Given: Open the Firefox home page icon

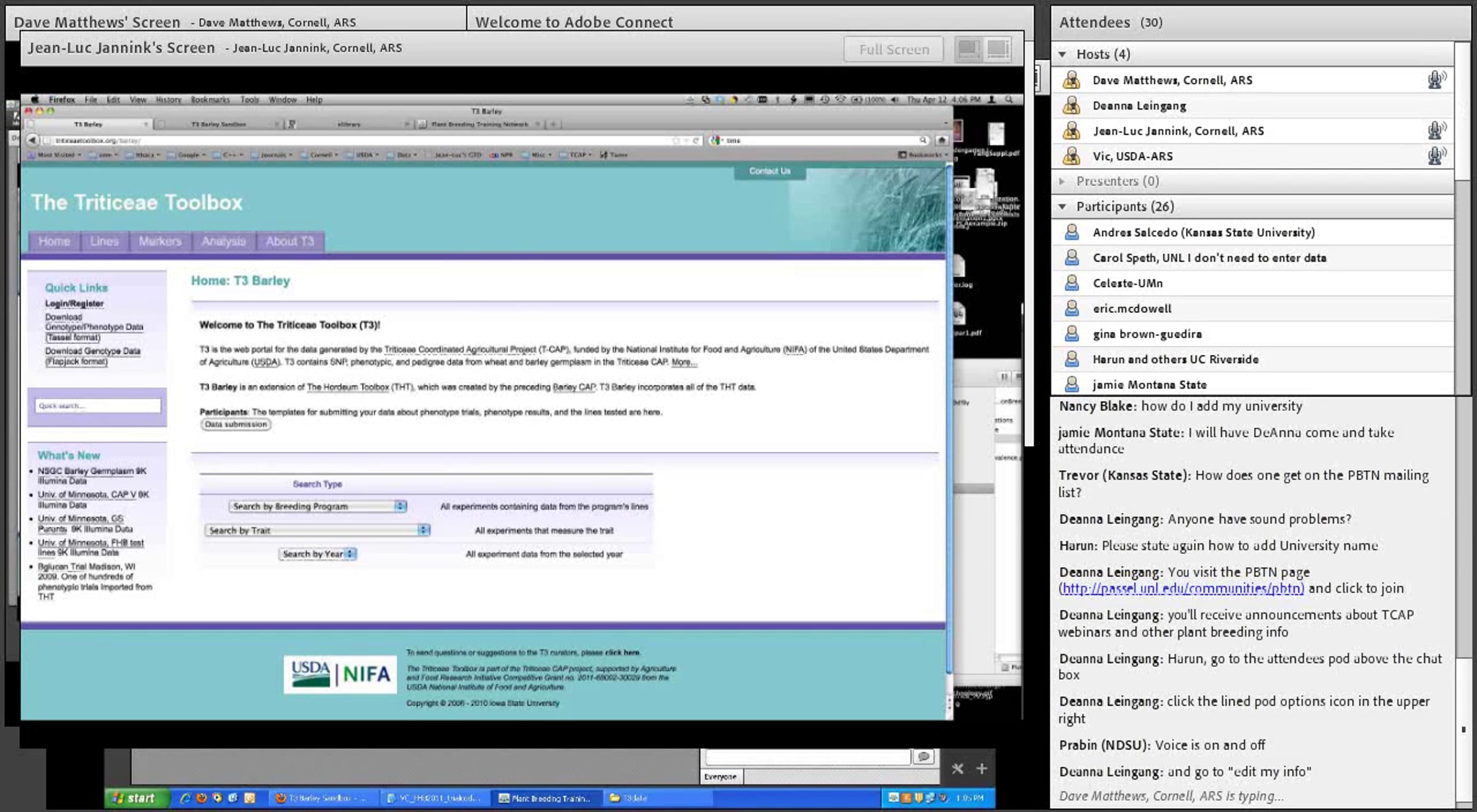Looking at the screenshot, I should [941, 140].
